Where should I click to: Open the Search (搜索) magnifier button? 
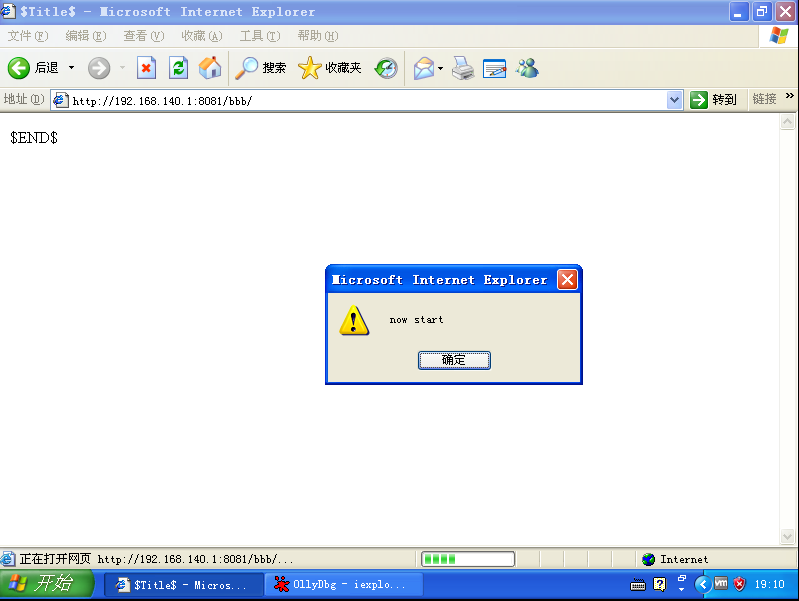(260, 68)
